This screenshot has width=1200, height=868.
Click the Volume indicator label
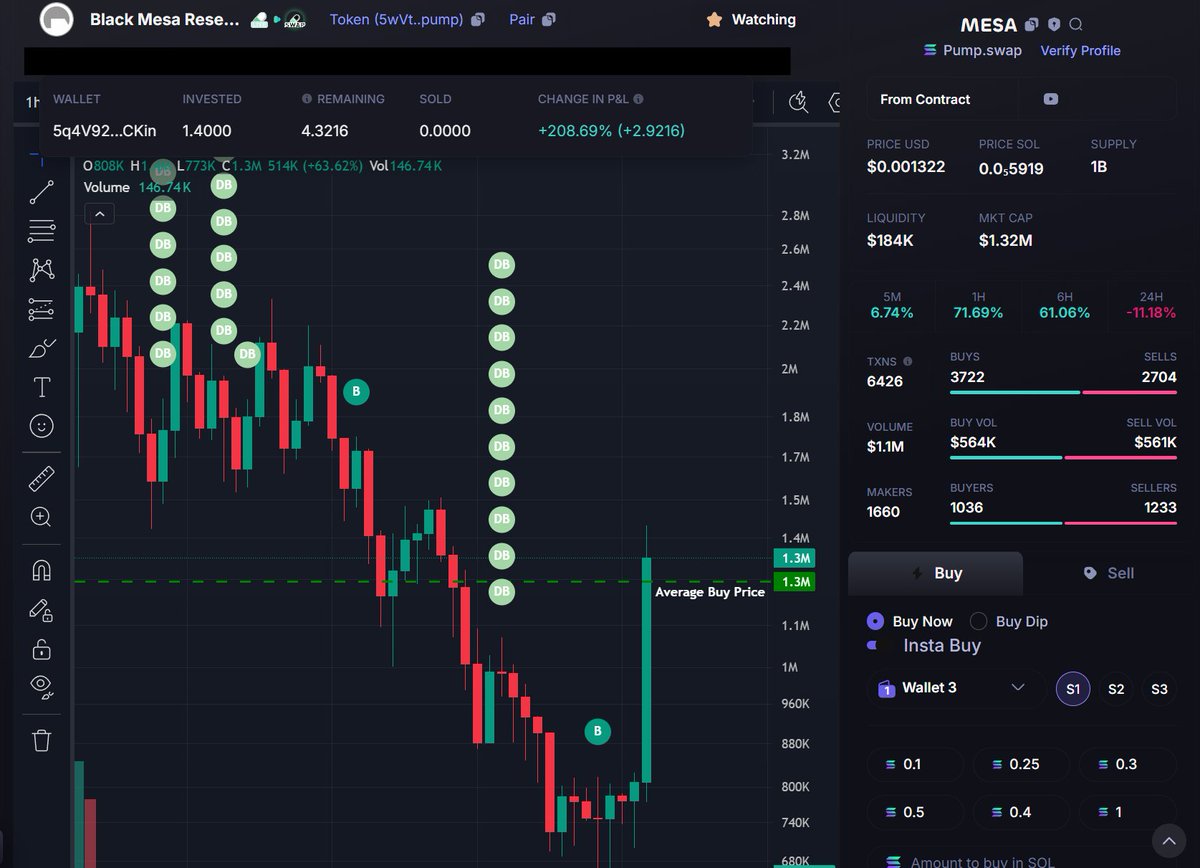pyautogui.click(x=107, y=187)
